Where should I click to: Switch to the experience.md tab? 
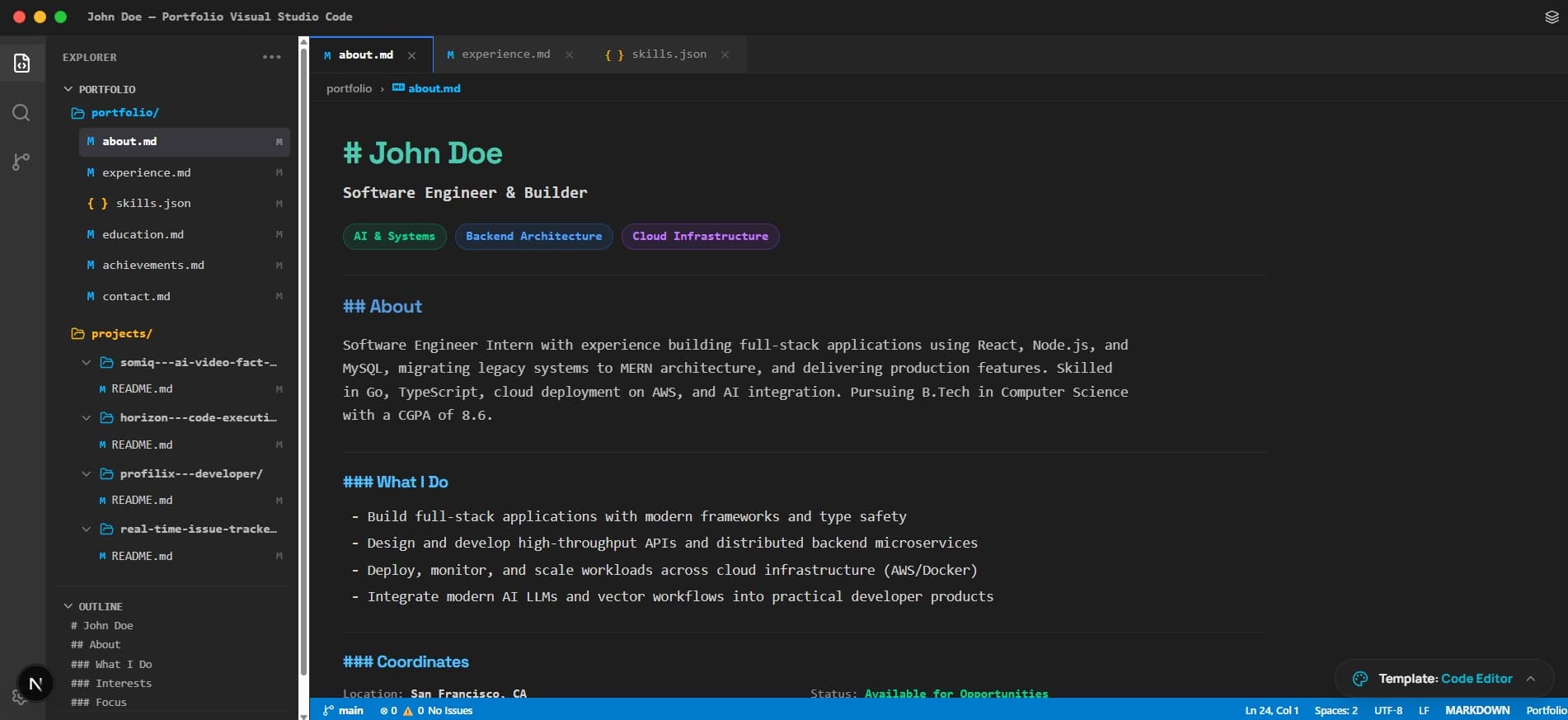coord(506,54)
